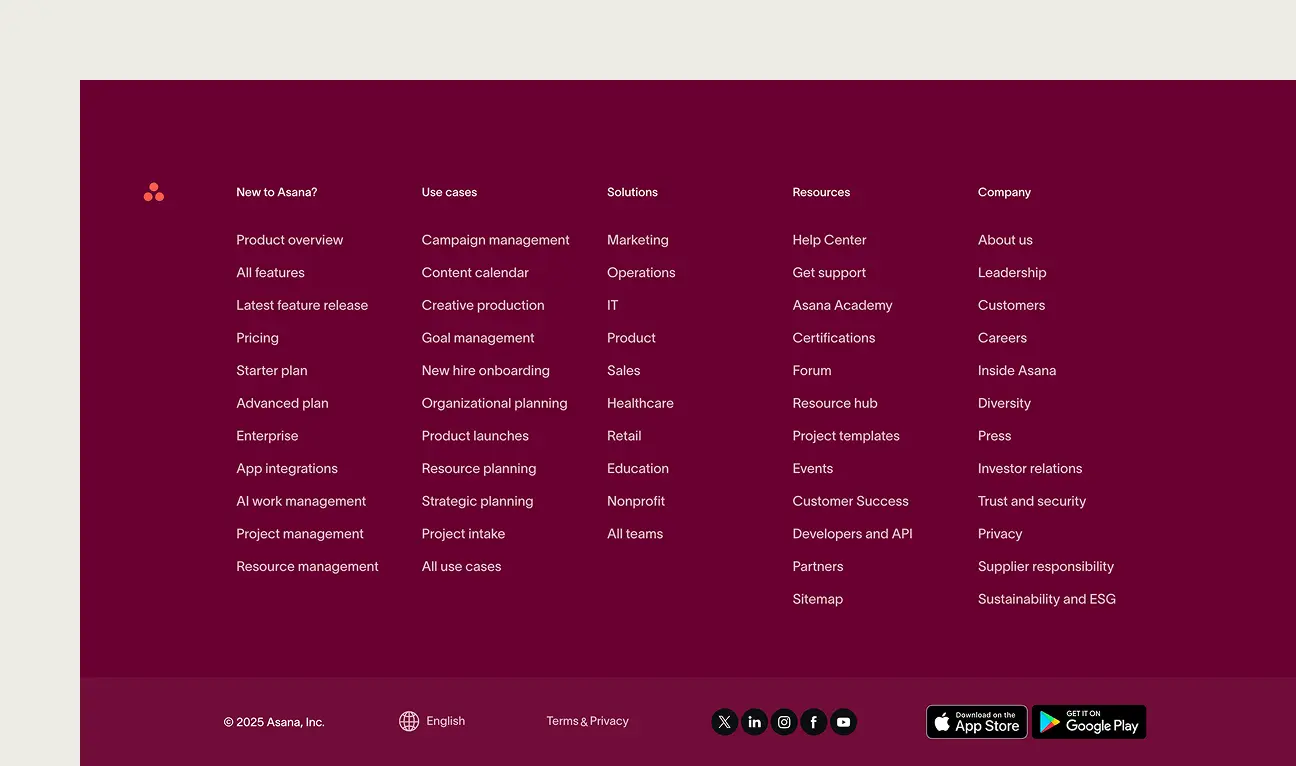Viewport: 1296px width, 766px height.
Task: Go to All features
Action: [x=271, y=273]
